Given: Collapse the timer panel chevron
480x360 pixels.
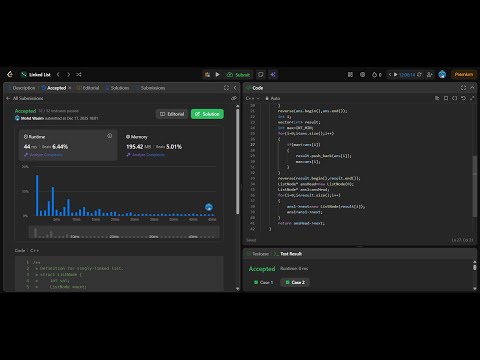Looking at the screenshot, I should point(389,75).
